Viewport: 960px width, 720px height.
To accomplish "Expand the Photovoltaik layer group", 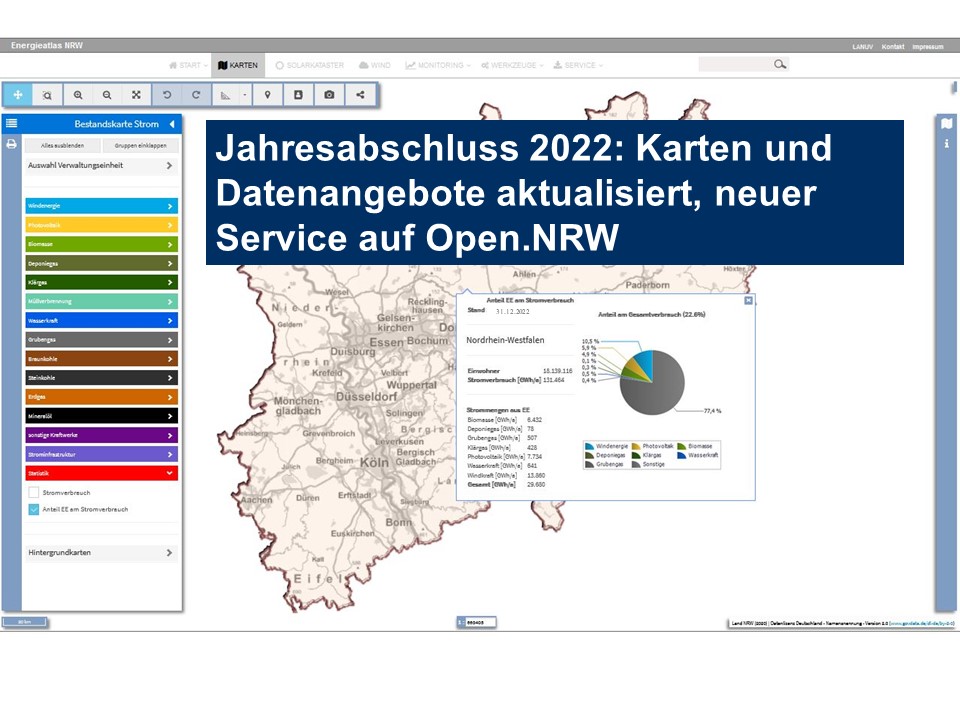I will [102, 225].
